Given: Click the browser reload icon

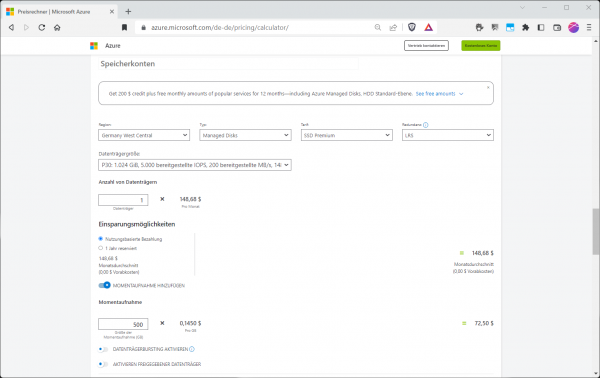Looking at the screenshot, I should pyautogui.click(x=42, y=28).
